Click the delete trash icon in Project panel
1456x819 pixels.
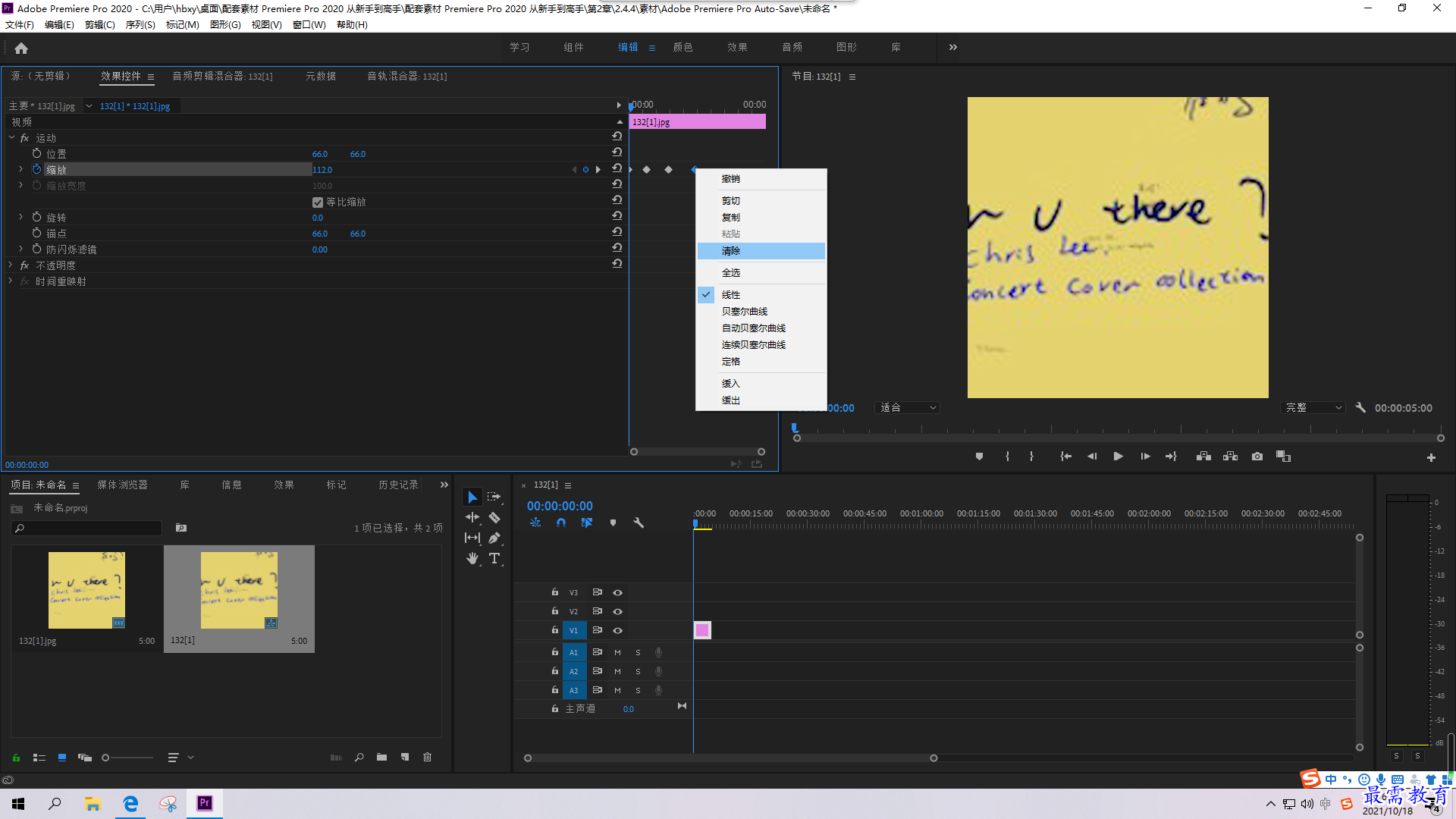[x=427, y=757]
